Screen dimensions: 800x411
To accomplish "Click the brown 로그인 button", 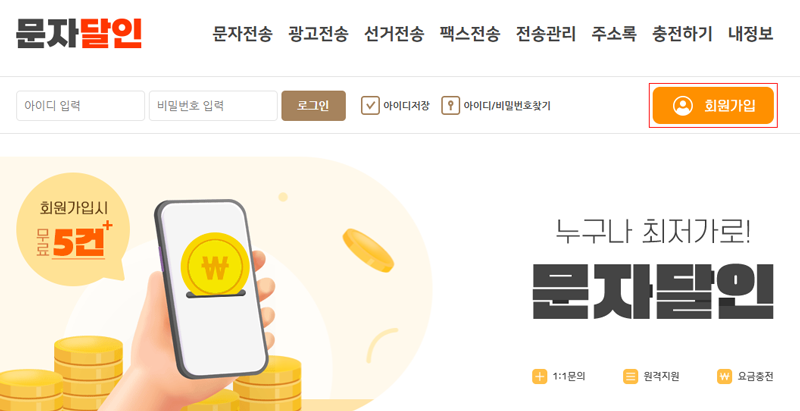I will pos(313,106).
